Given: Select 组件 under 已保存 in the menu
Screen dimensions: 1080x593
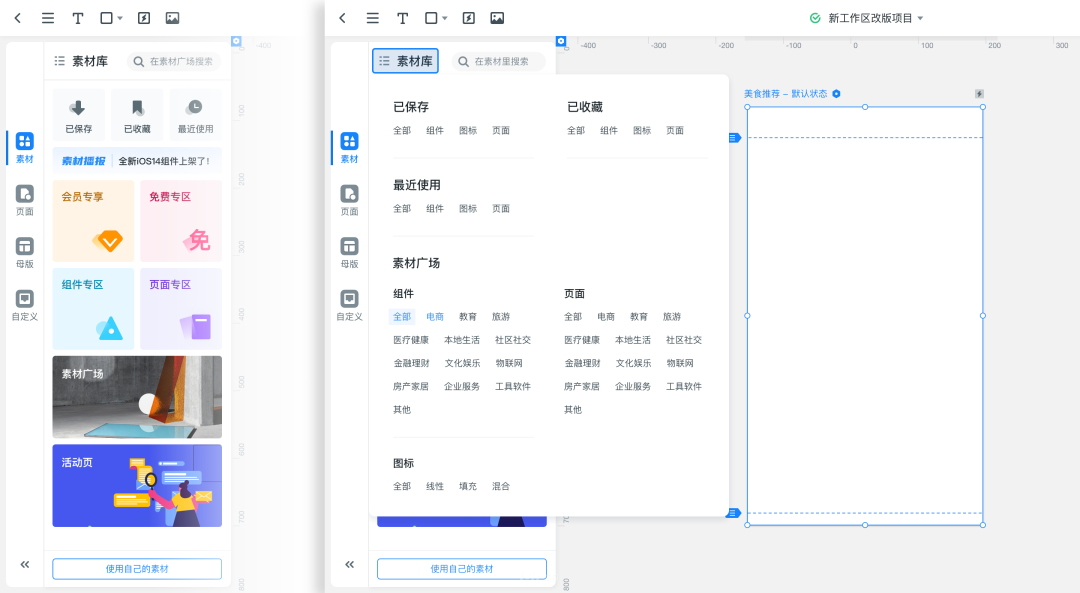Looking at the screenshot, I should click(435, 130).
